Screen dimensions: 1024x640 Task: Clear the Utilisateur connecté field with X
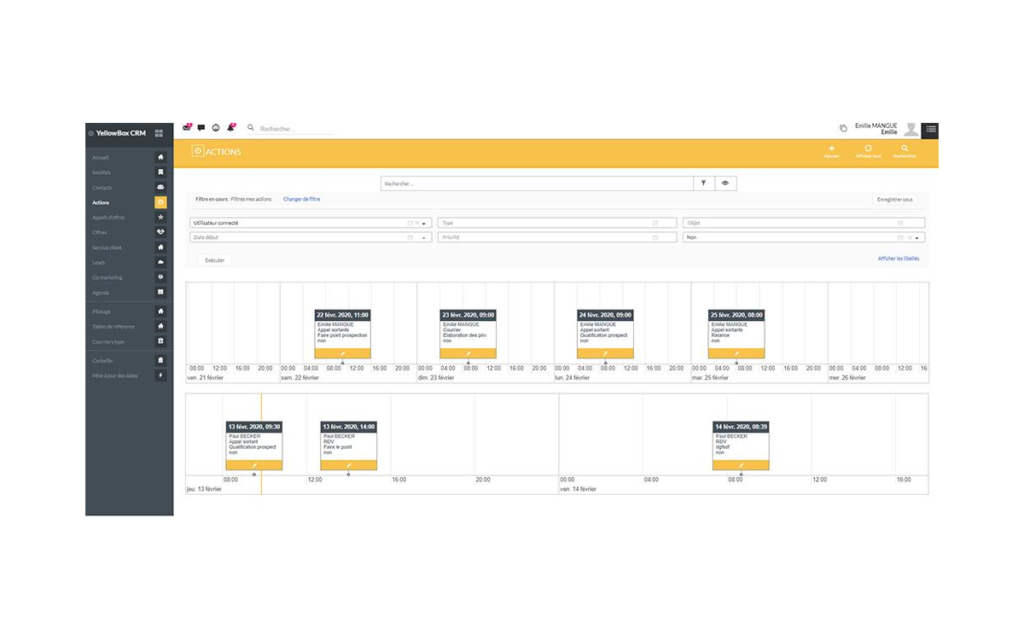[x=417, y=223]
